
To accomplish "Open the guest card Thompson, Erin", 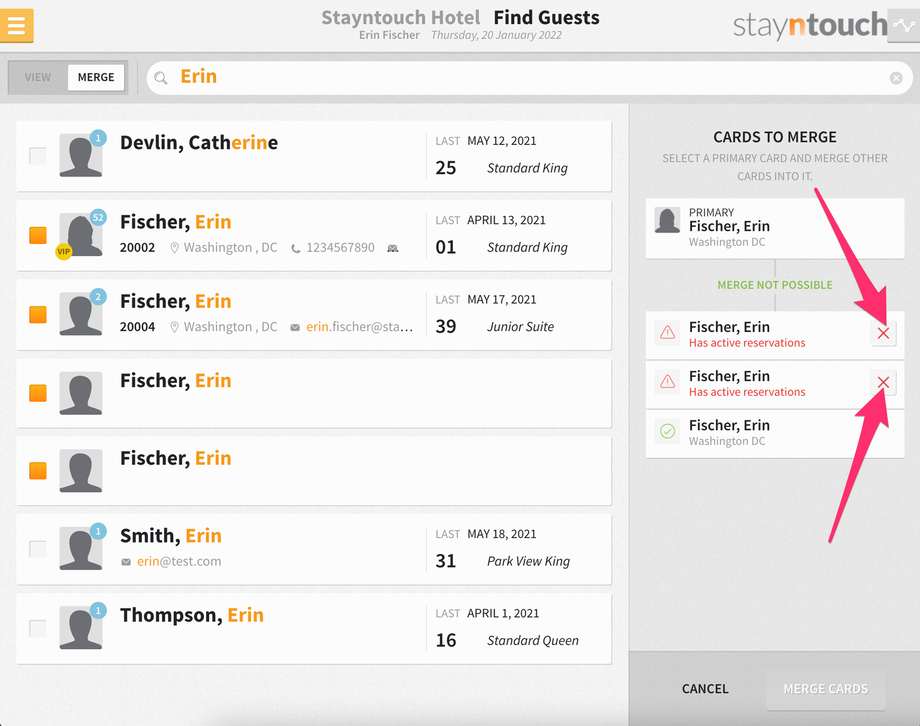I will [x=314, y=629].
